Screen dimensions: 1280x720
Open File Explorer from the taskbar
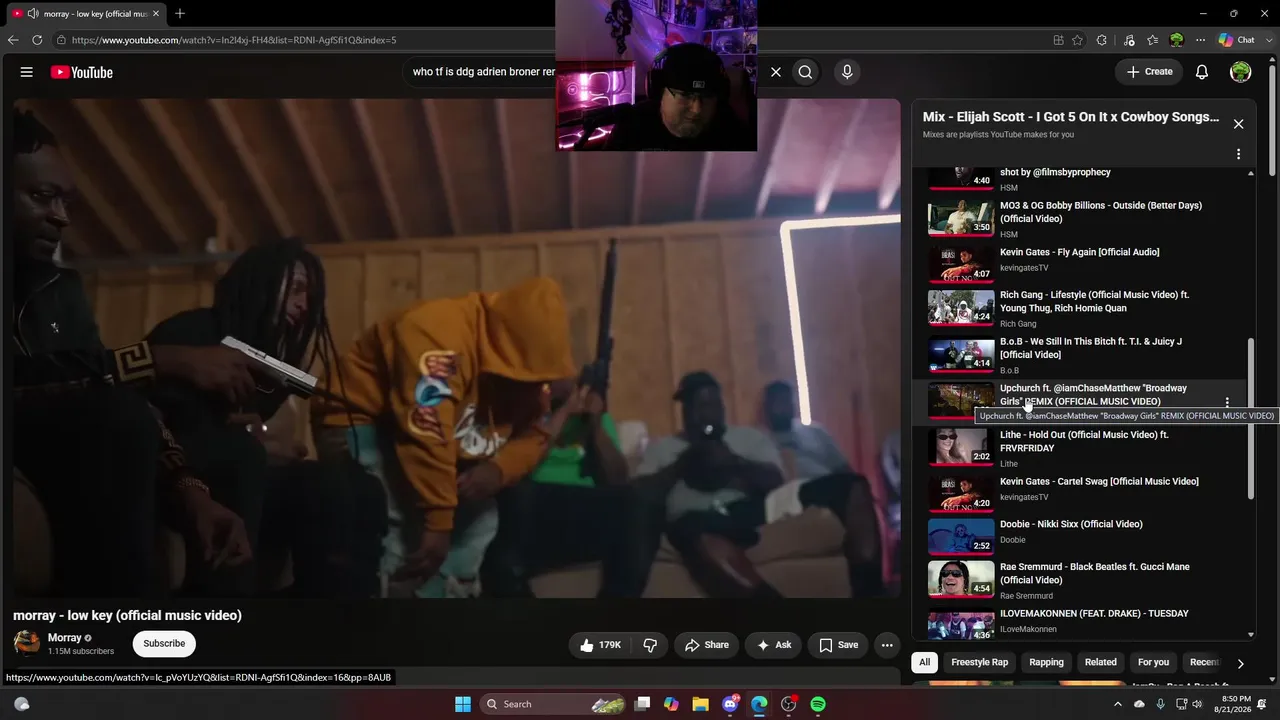(700, 704)
